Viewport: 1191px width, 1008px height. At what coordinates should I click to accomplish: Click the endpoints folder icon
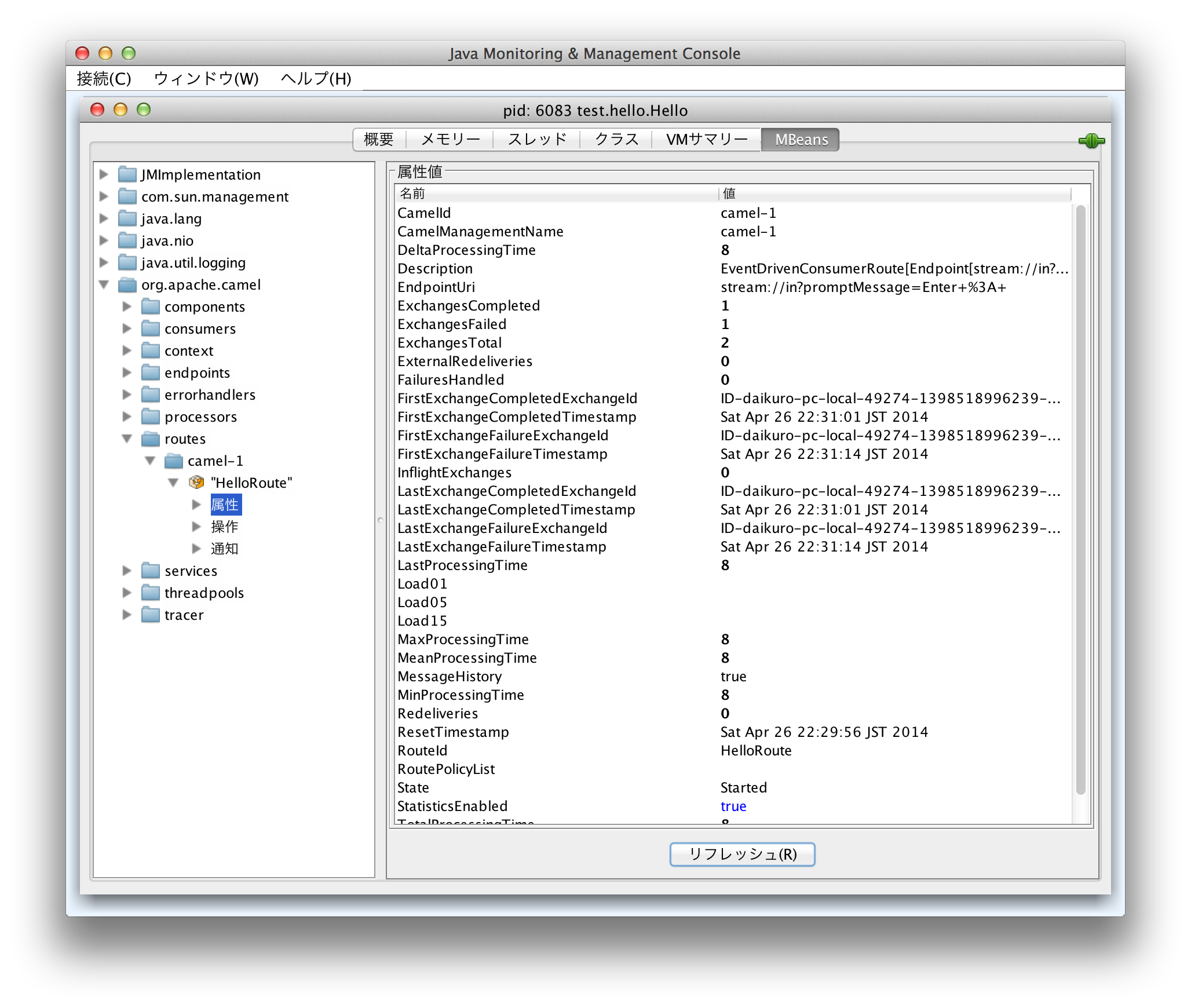(151, 372)
